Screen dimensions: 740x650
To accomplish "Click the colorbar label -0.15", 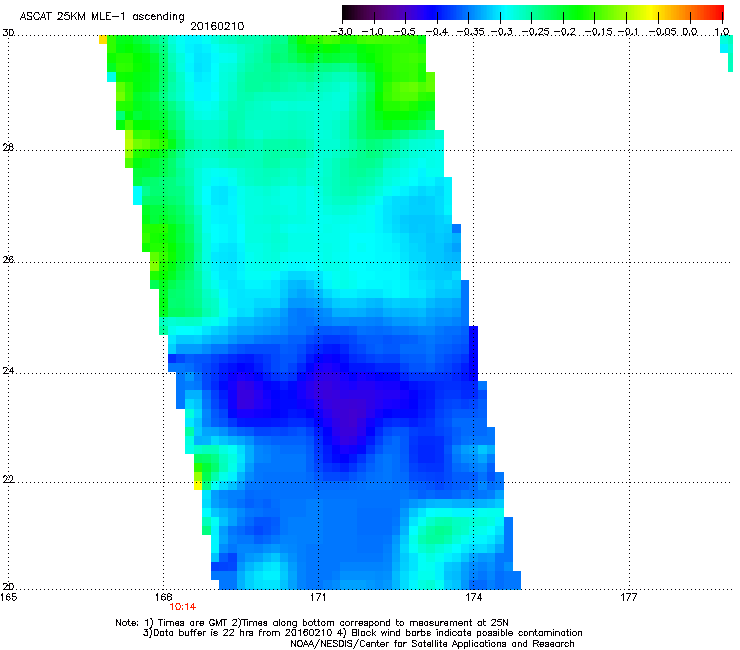I will pyautogui.click(x=598, y=32).
